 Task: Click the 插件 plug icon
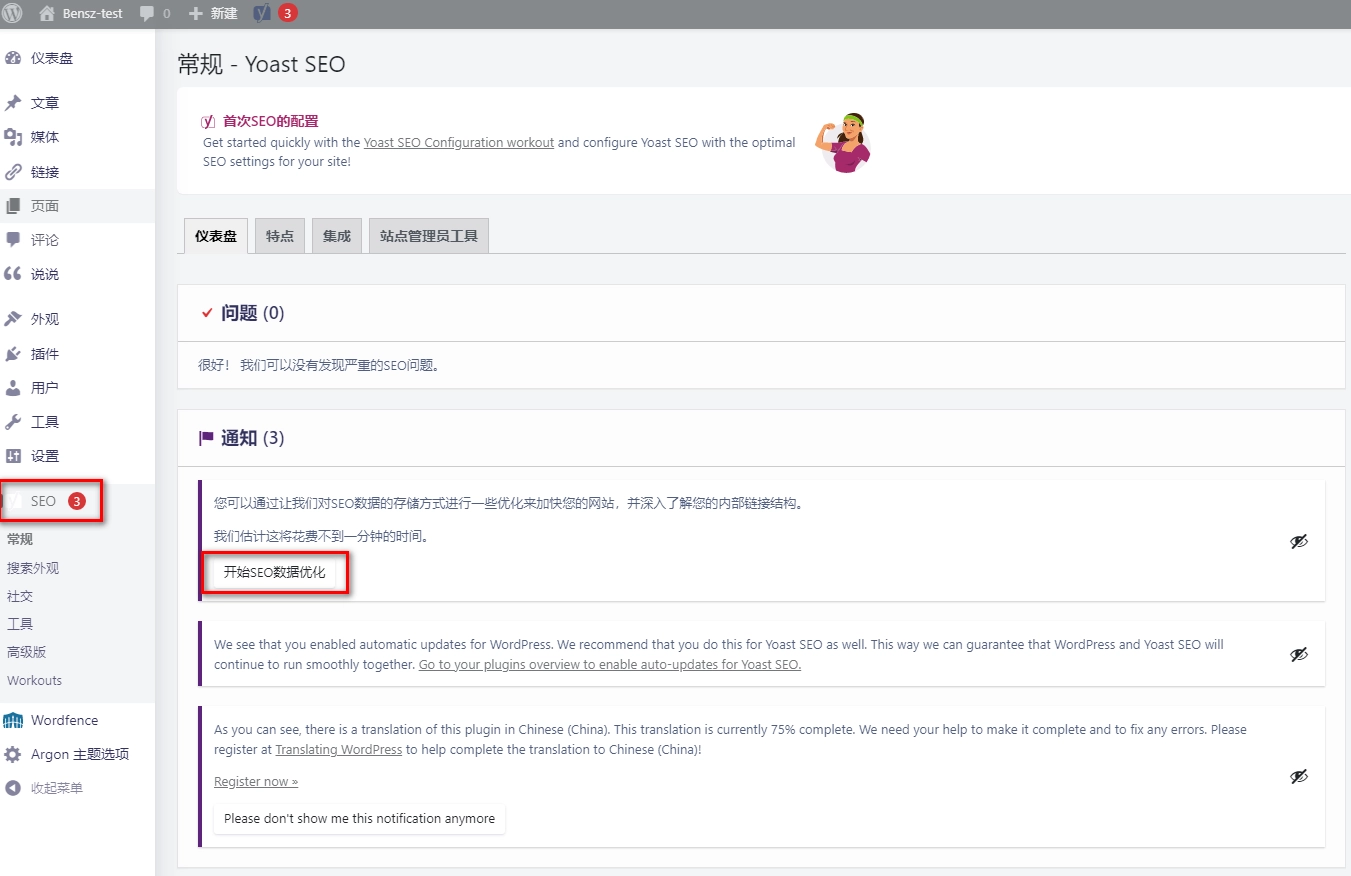(x=13, y=354)
